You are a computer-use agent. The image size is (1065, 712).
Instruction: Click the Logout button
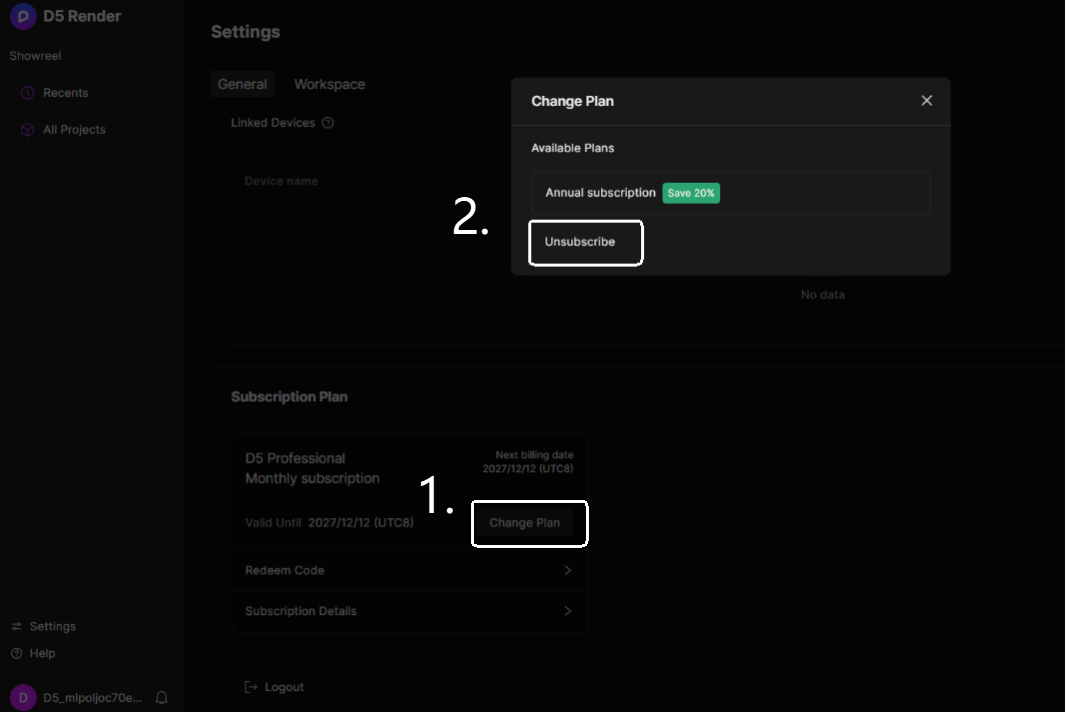pos(274,688)
